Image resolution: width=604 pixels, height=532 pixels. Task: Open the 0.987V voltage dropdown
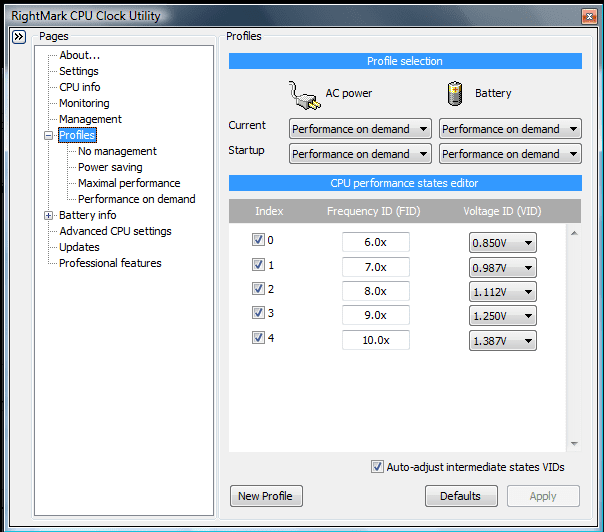(503, 267)
